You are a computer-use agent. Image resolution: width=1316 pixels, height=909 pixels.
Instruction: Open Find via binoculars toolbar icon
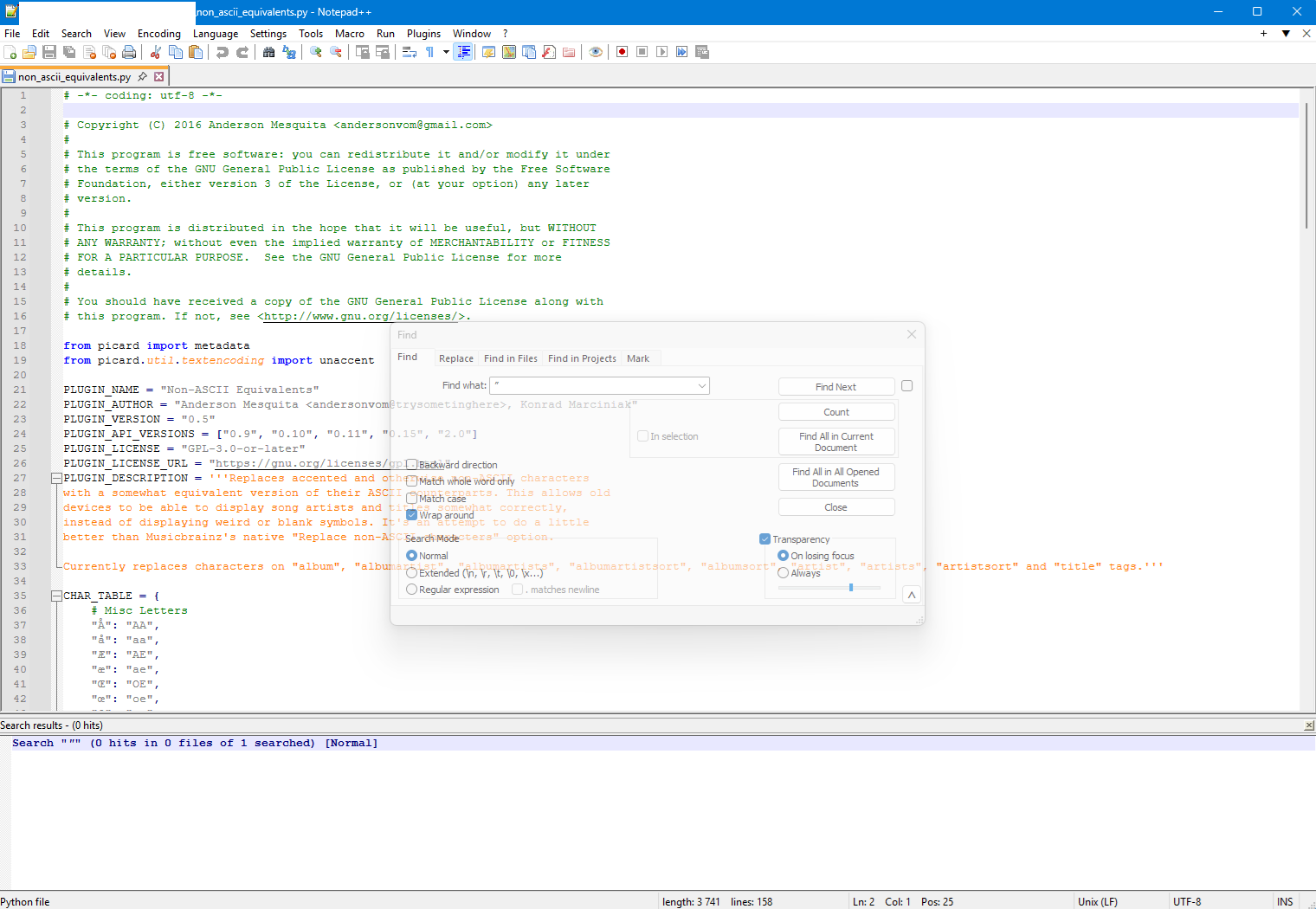(x=268, y=52)
